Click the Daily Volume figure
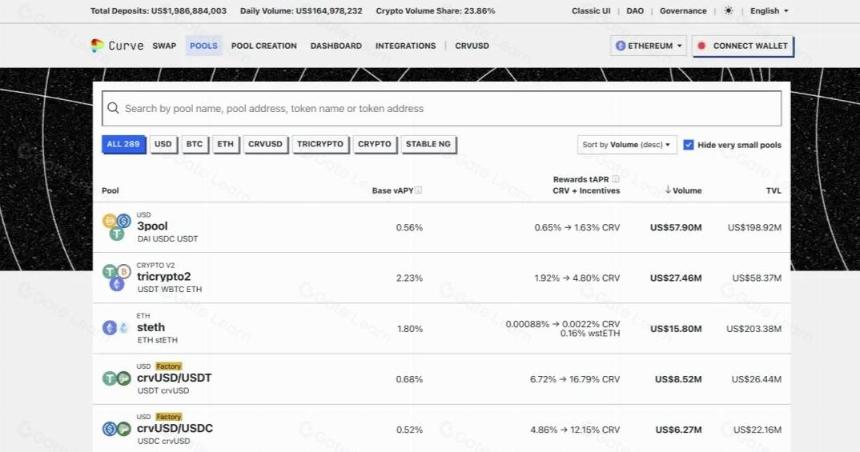The width and height of the screenshot is (860, 452). [301, 10]
